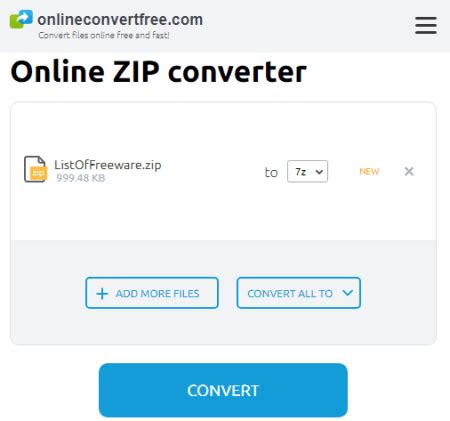Click the plus icon in Add More Files
This screenshot has width=450, height=421.
coord(102,294)
